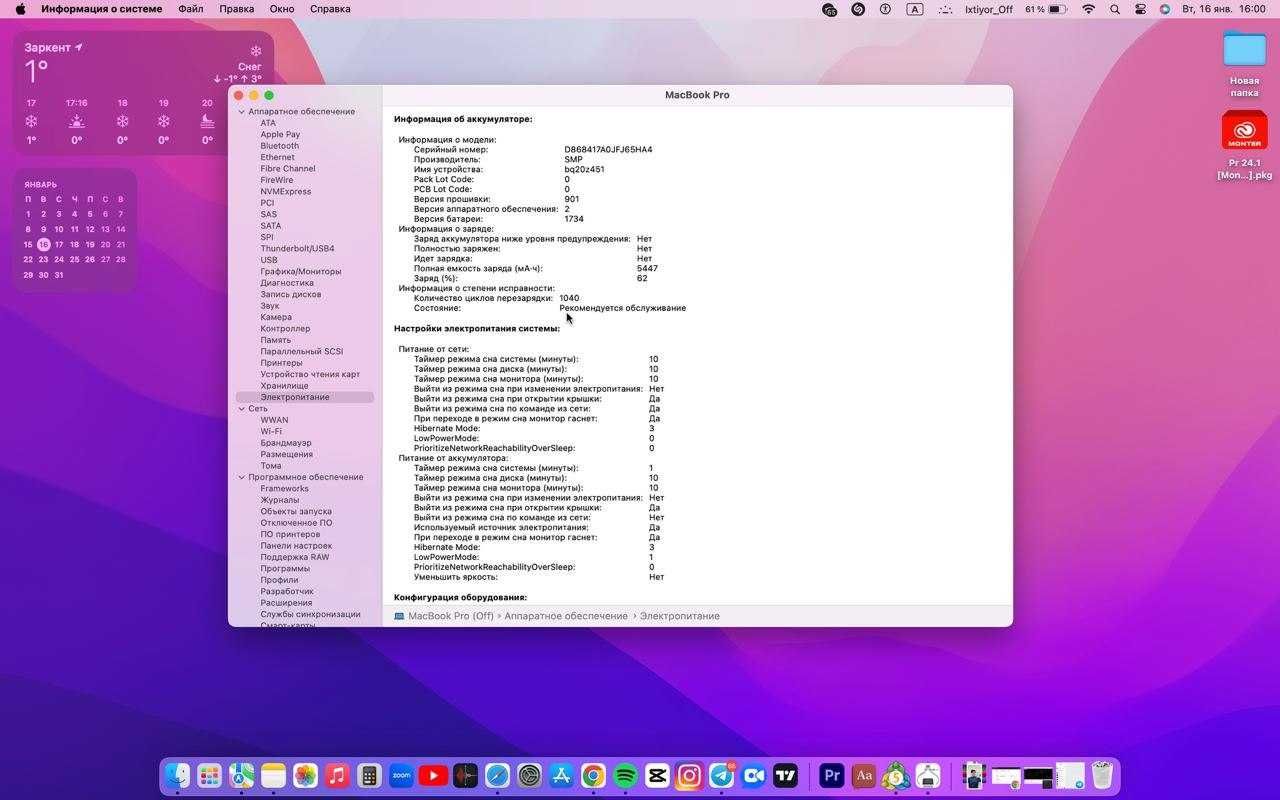
Task: Open the Файл menu
Action: click(x=191, y=9)
